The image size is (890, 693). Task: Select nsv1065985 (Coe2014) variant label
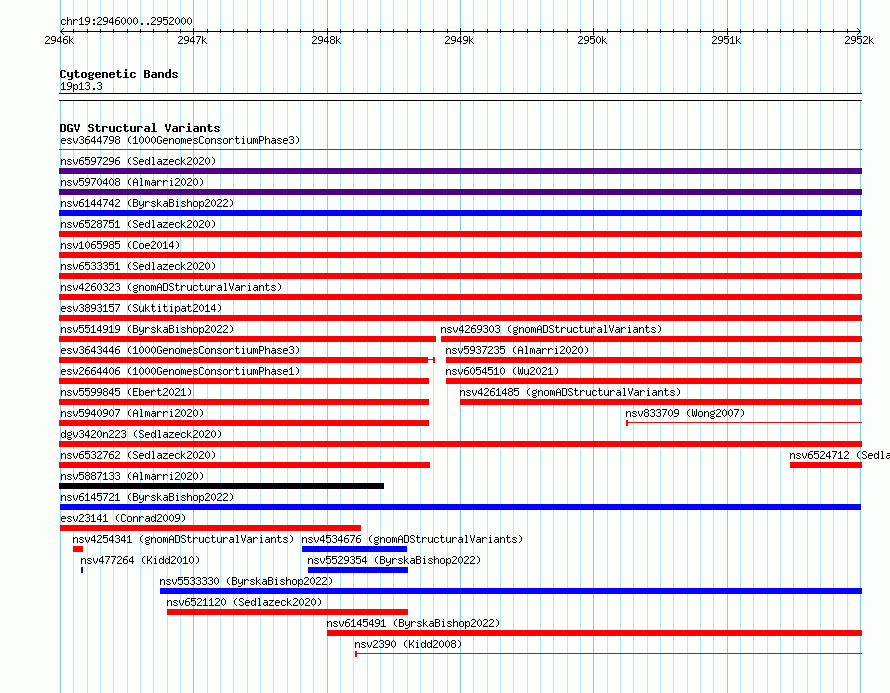[120, 245]
